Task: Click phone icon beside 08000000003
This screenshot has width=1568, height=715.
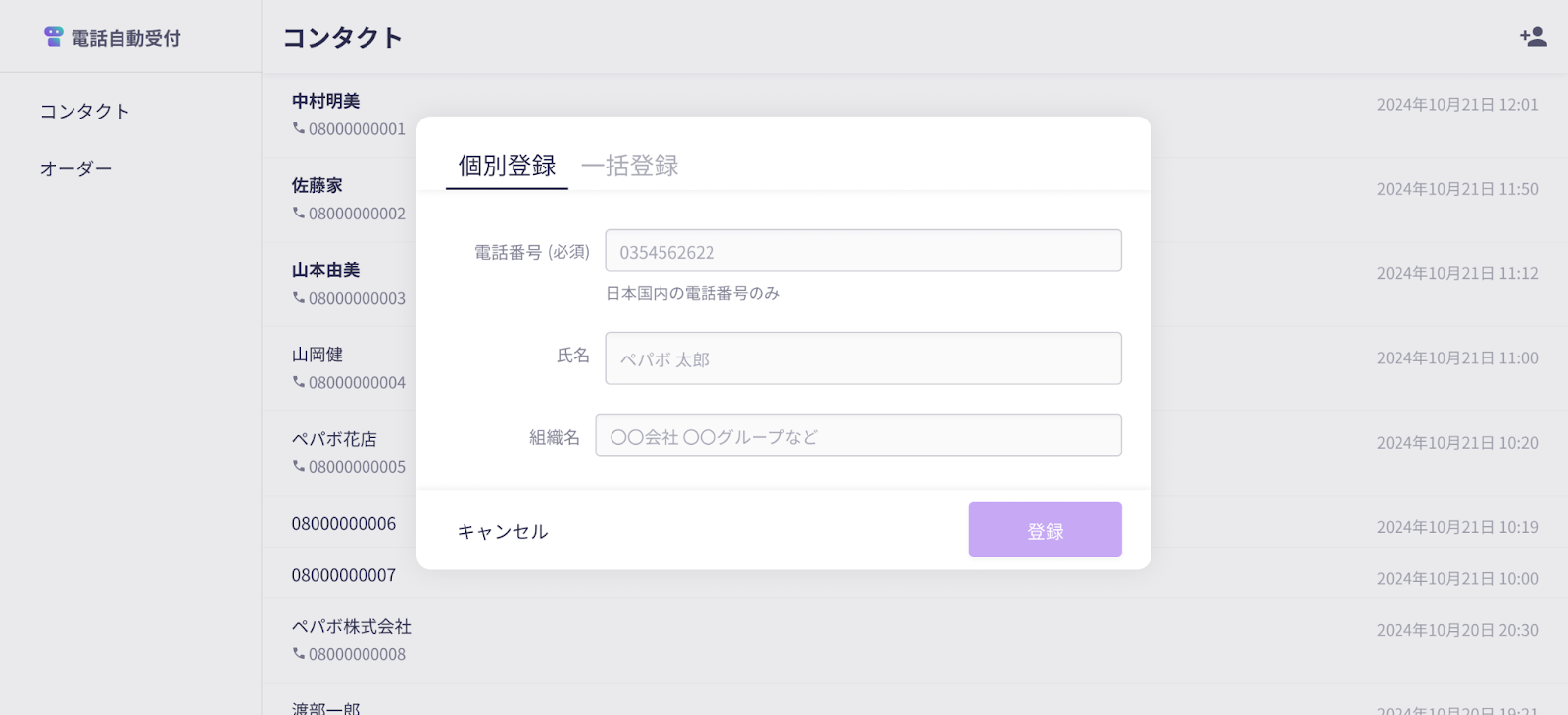Action: [x=299, y=298]
